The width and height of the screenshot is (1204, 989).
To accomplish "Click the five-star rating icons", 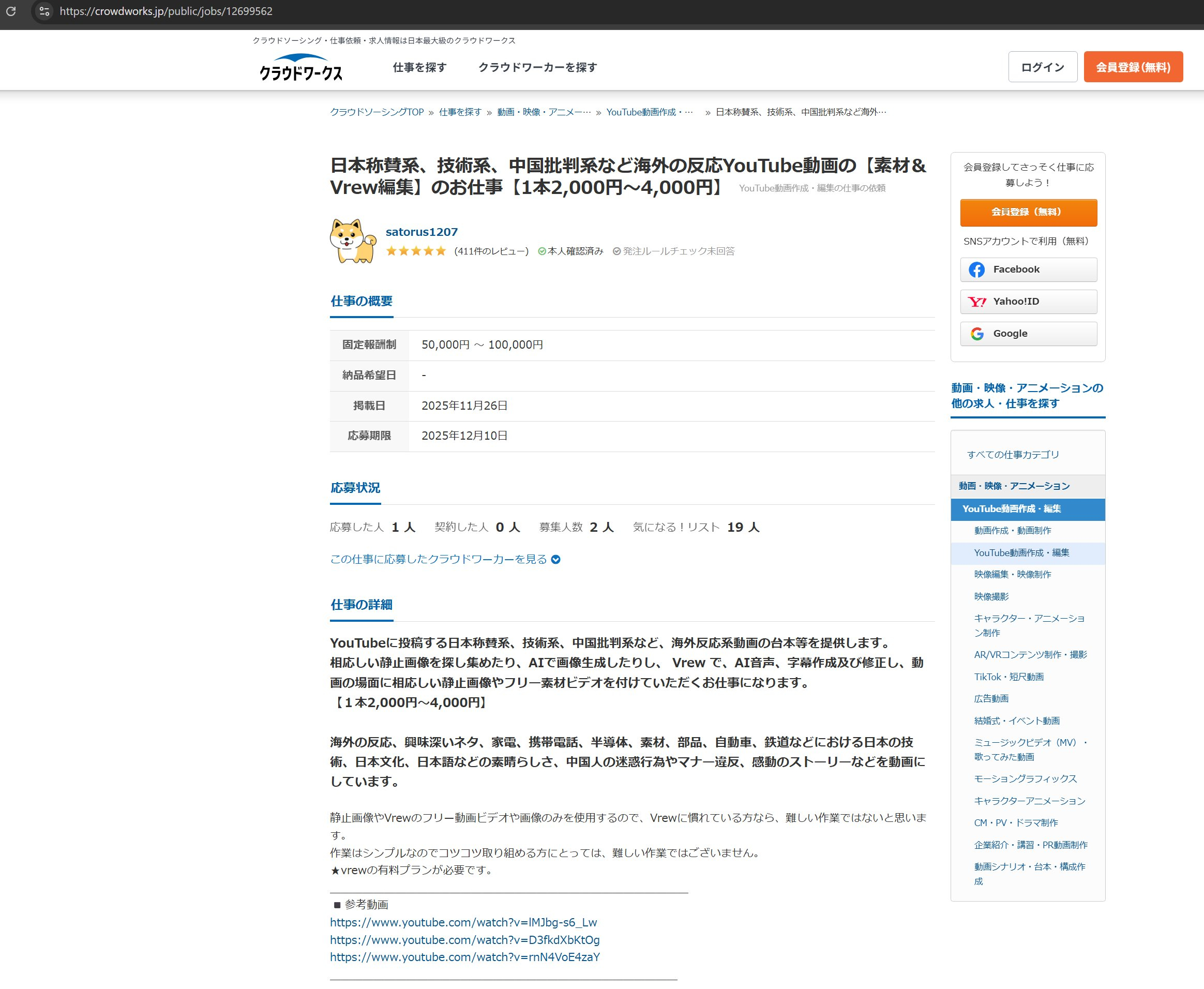I will pyautogui.click(x=416, y=251).
